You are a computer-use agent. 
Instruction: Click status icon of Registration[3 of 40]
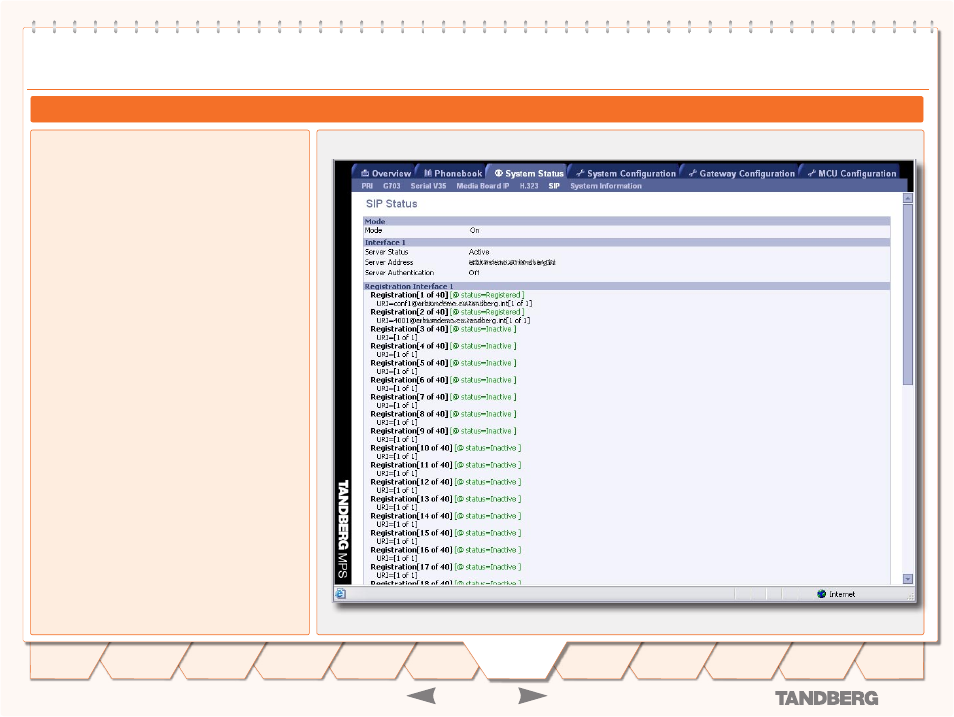click(456, 329)
